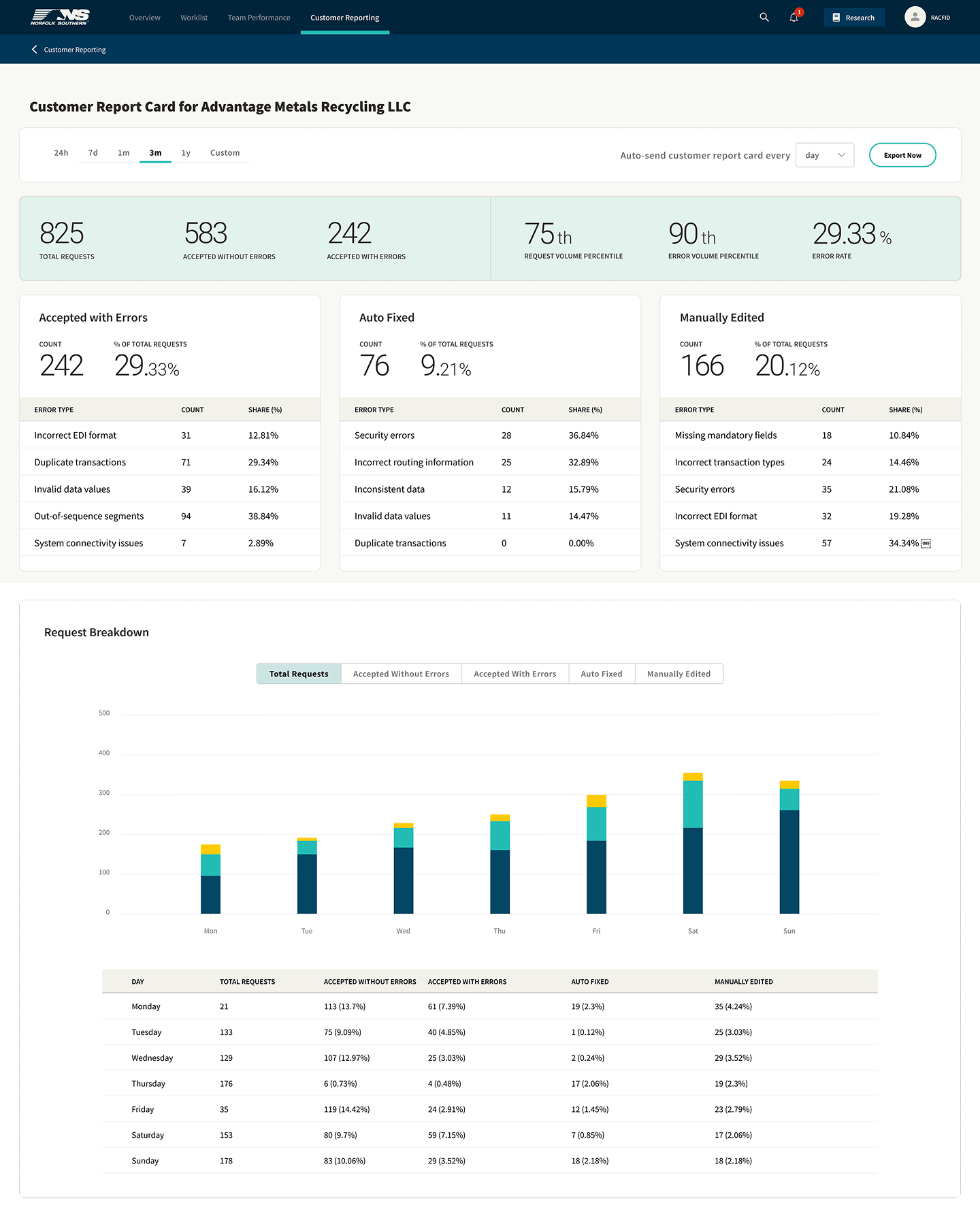Click the Manually Edited column header in table
980x1218 pixels.
tap(744, 982)
